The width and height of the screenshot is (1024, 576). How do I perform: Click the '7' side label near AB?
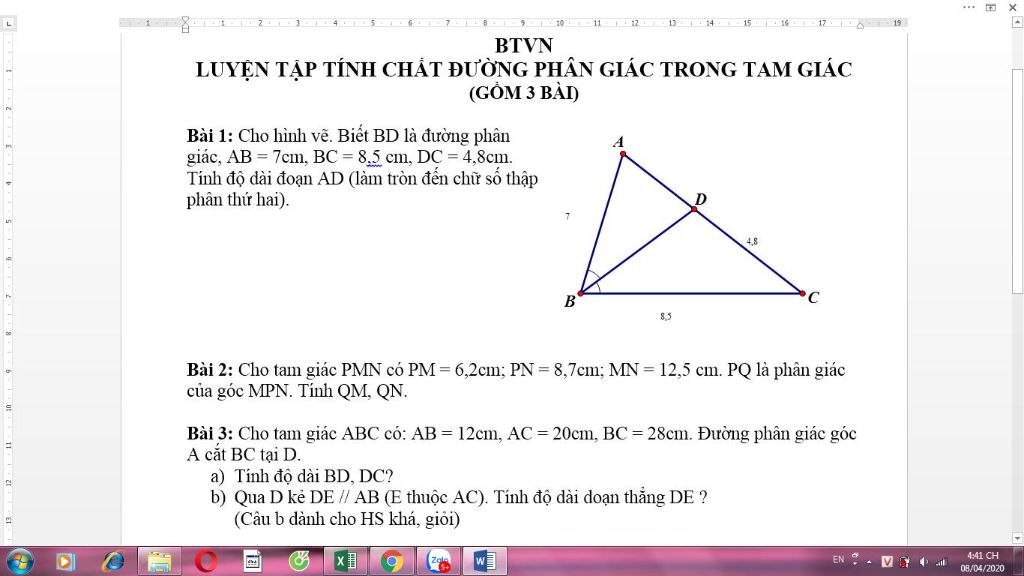pyautogui.click(x=568, y=216)
